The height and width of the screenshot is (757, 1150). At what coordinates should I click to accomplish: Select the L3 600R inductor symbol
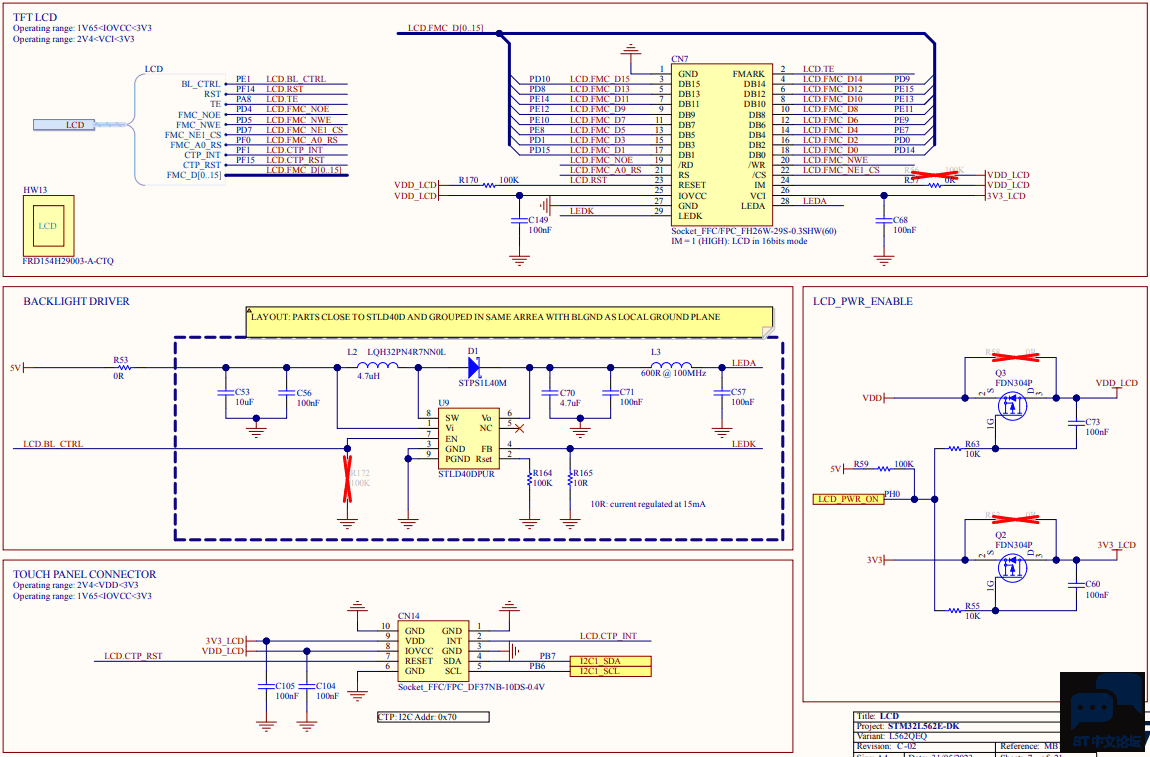tap(671, 366)
